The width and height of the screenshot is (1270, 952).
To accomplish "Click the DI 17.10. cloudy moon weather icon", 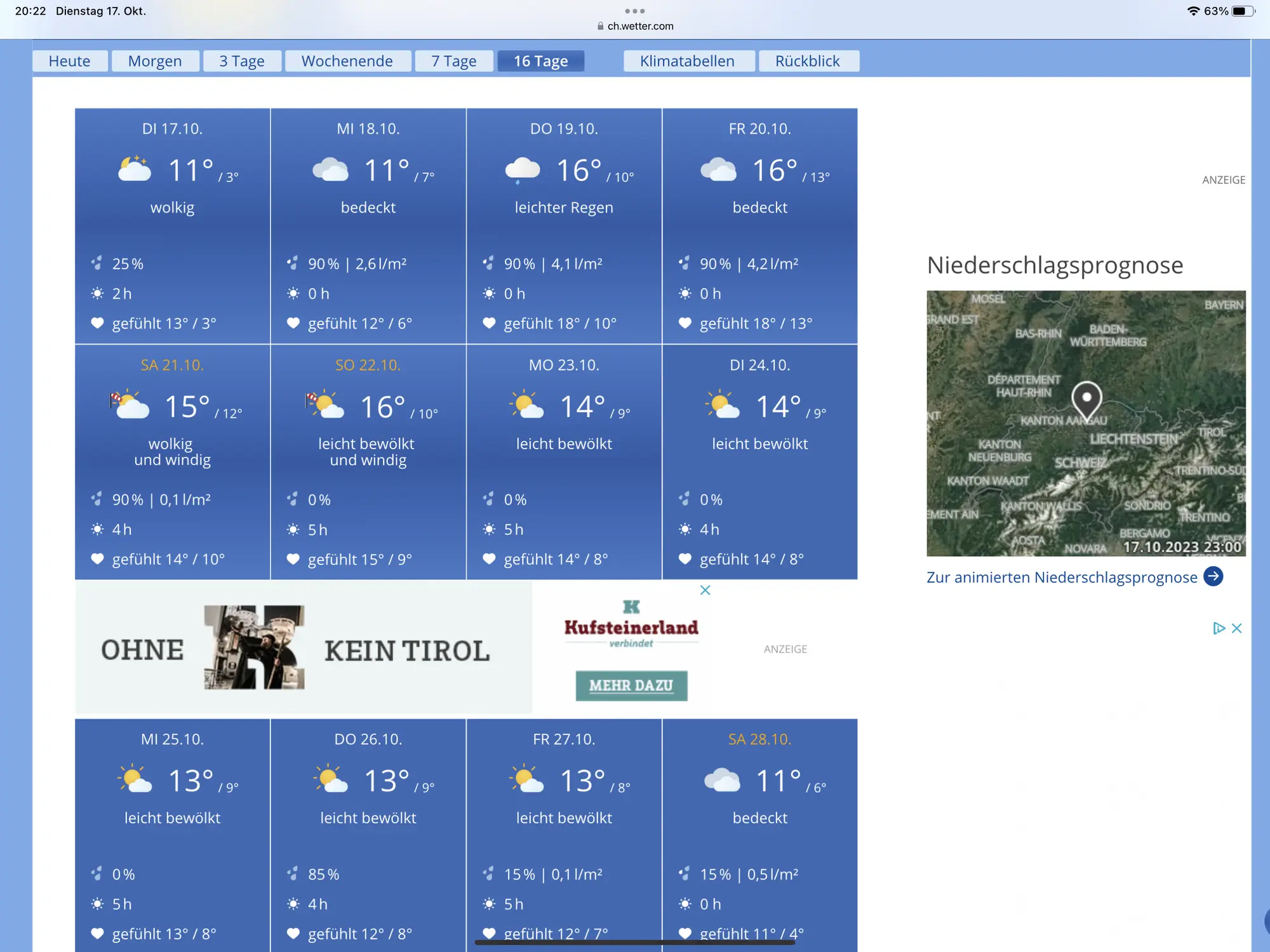I will point(135,169).
